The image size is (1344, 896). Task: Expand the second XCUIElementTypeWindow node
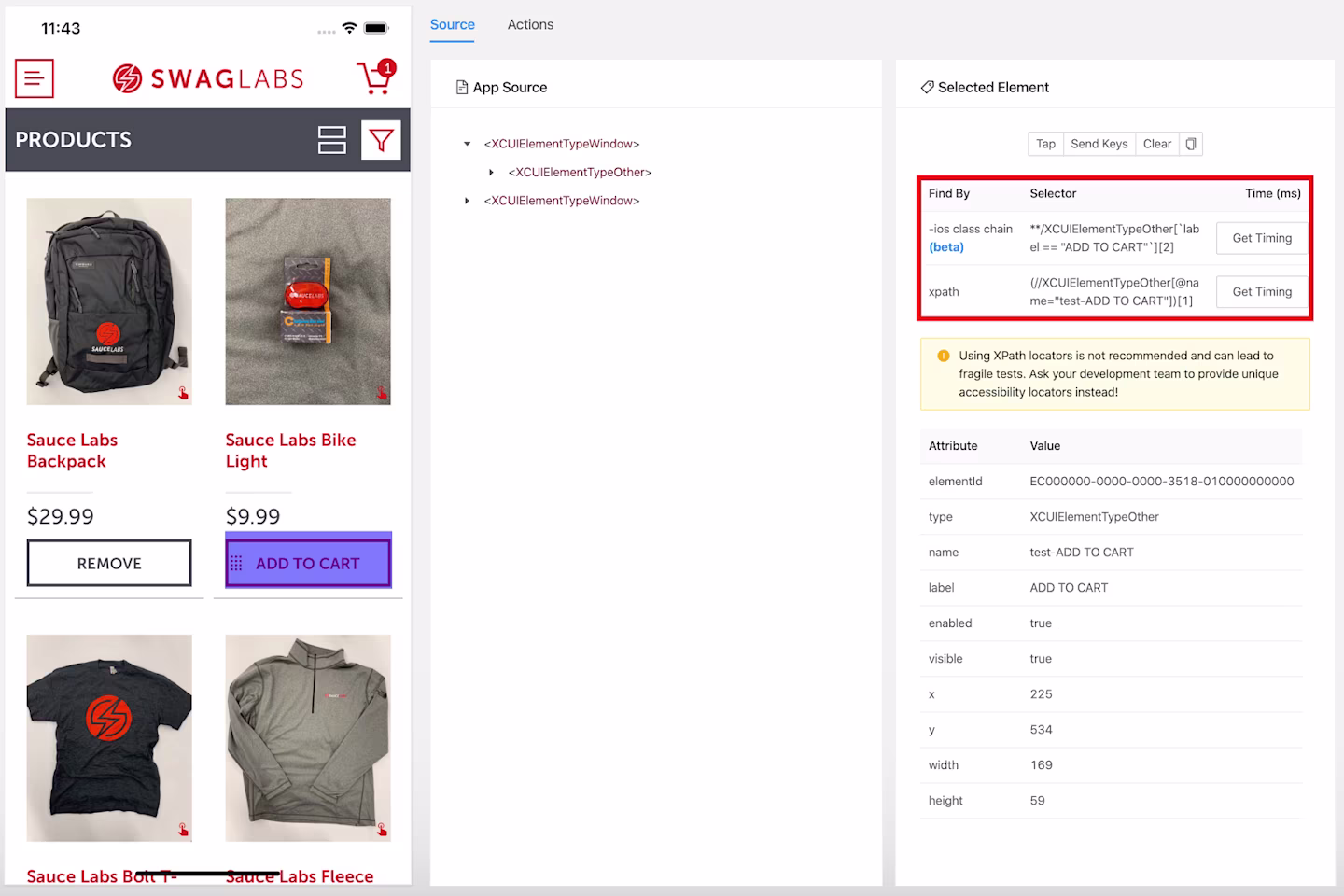tap(468, 201)
